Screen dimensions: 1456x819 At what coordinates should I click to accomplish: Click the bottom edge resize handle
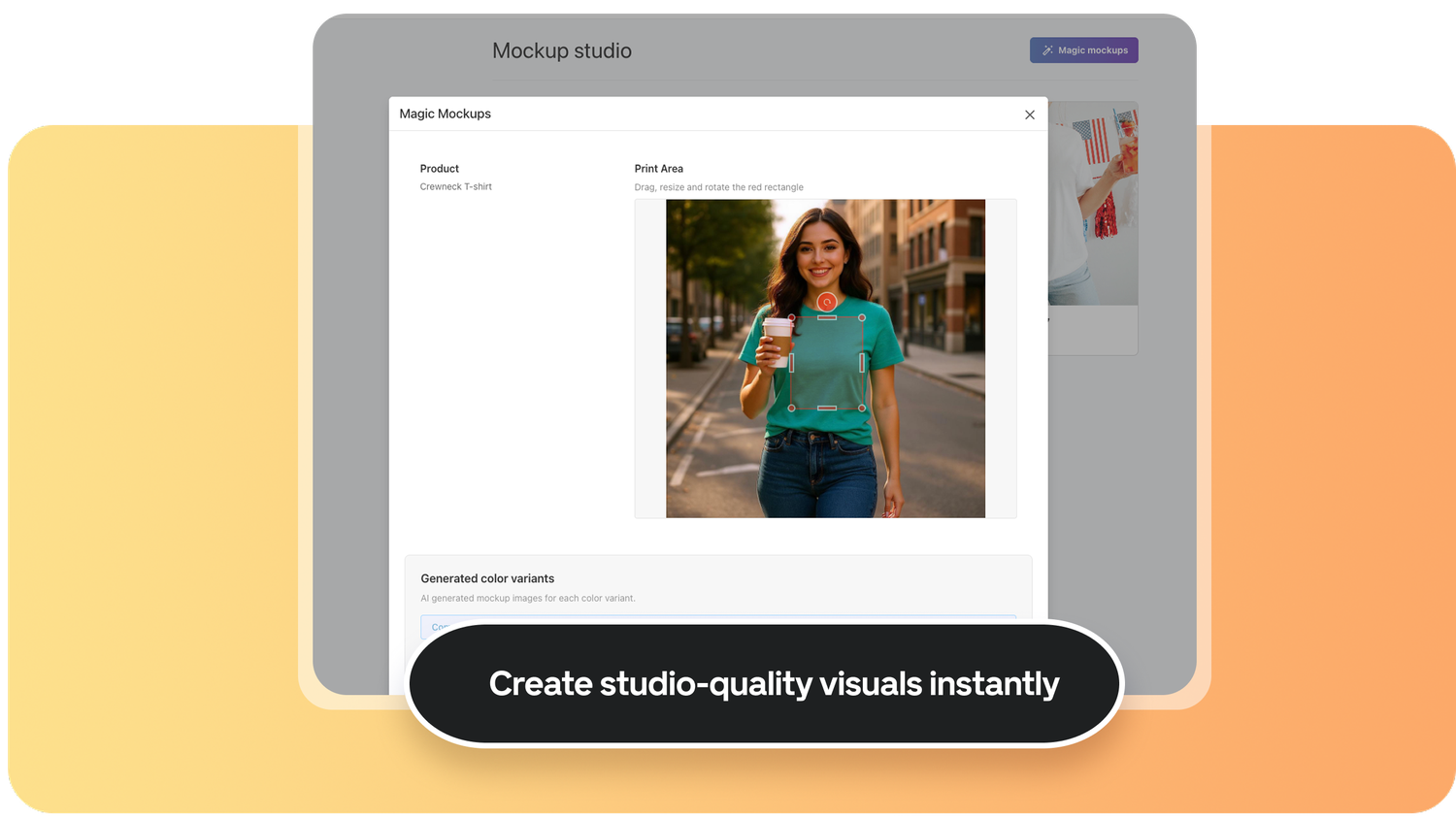click(x=827, y=409)
